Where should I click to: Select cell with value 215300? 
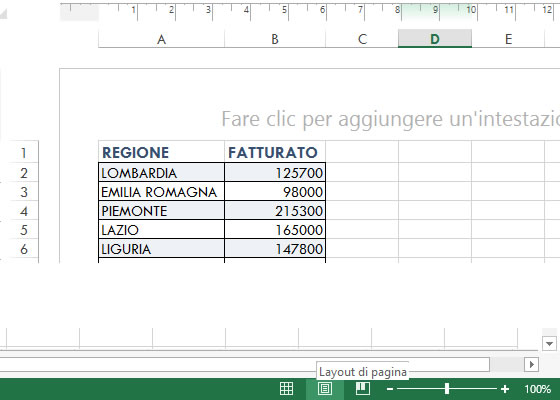coord(275,211)
